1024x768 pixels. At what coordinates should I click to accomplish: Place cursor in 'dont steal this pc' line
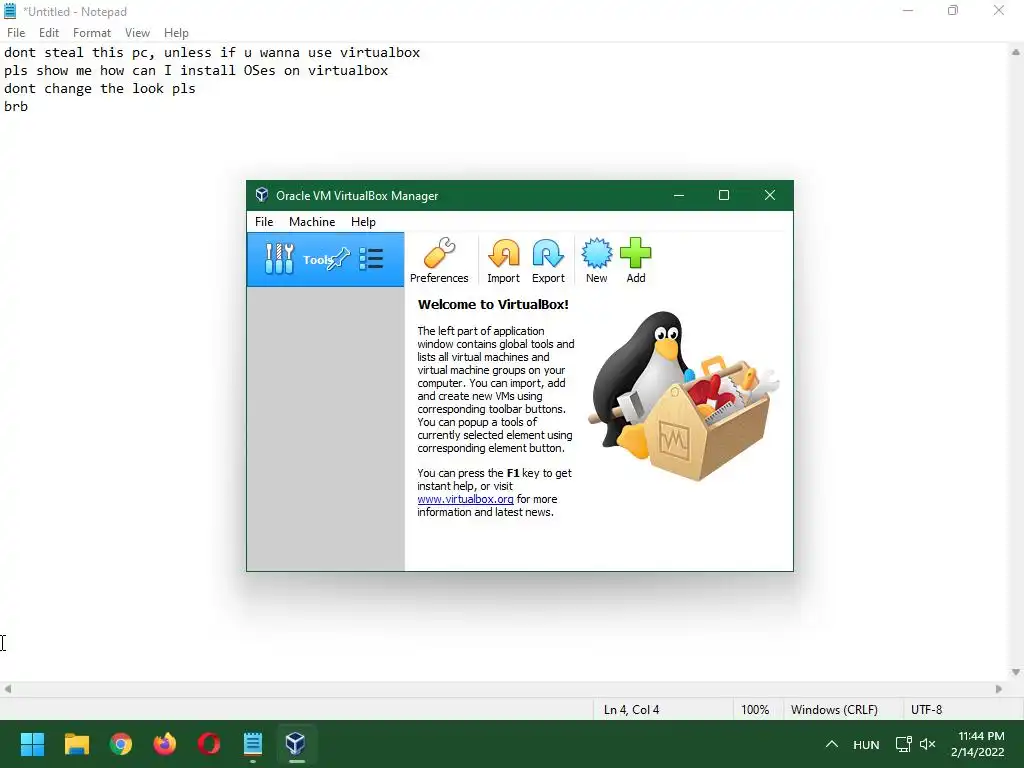pyautogui.click(x=212, y=52)
